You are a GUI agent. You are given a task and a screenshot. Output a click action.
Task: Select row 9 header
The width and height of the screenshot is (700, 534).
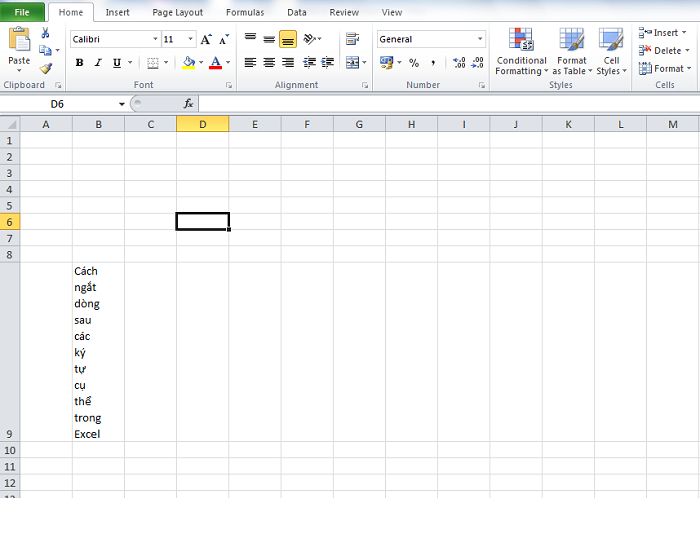[10, 352]
